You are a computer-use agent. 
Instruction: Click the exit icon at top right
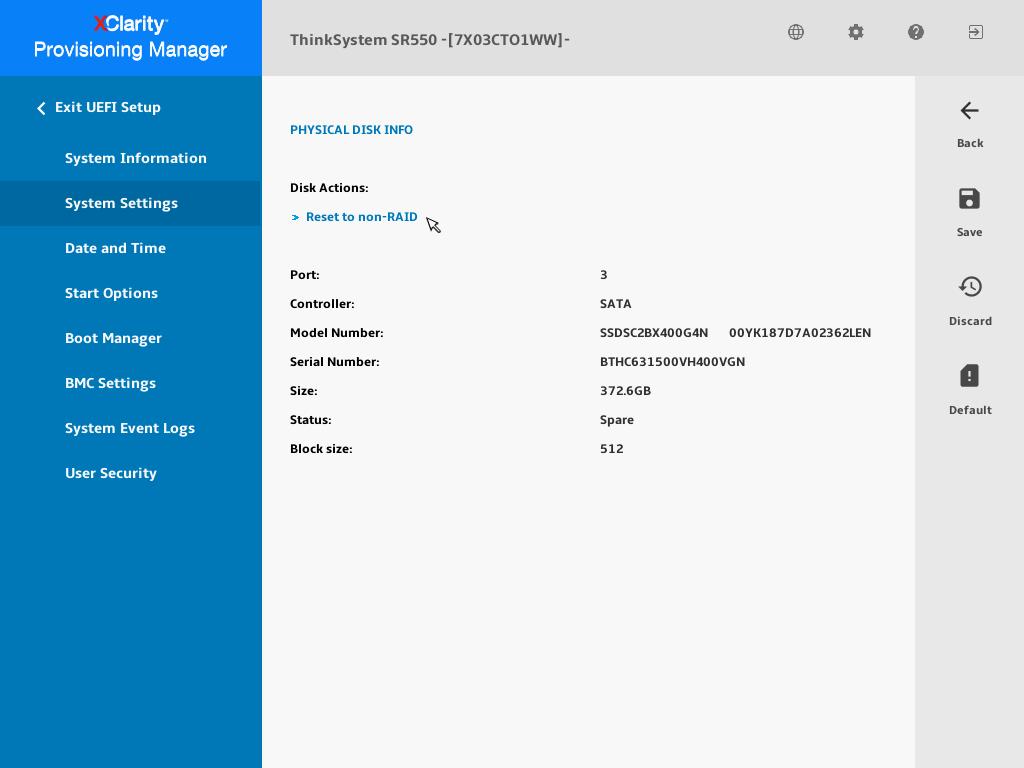(976, 32)
